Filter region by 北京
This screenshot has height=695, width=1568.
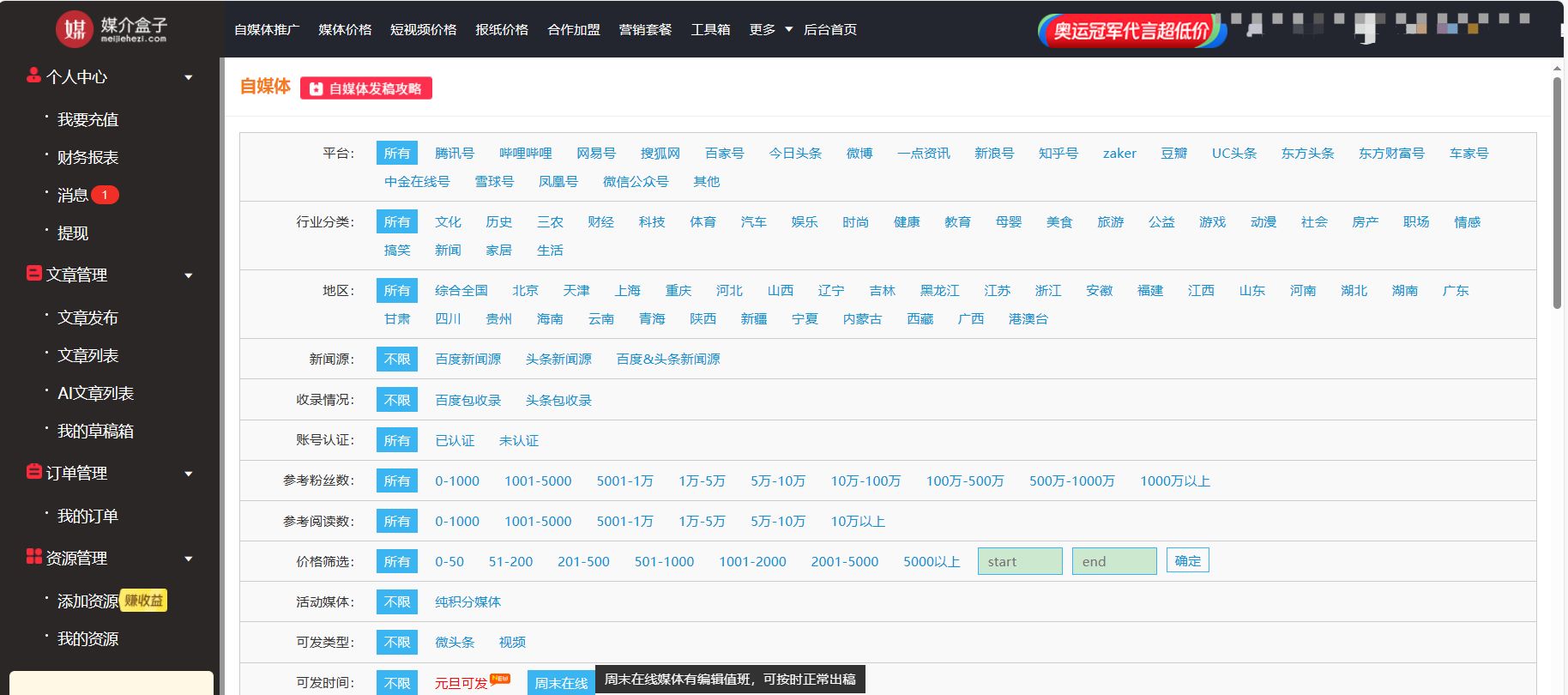click(525, 290)
